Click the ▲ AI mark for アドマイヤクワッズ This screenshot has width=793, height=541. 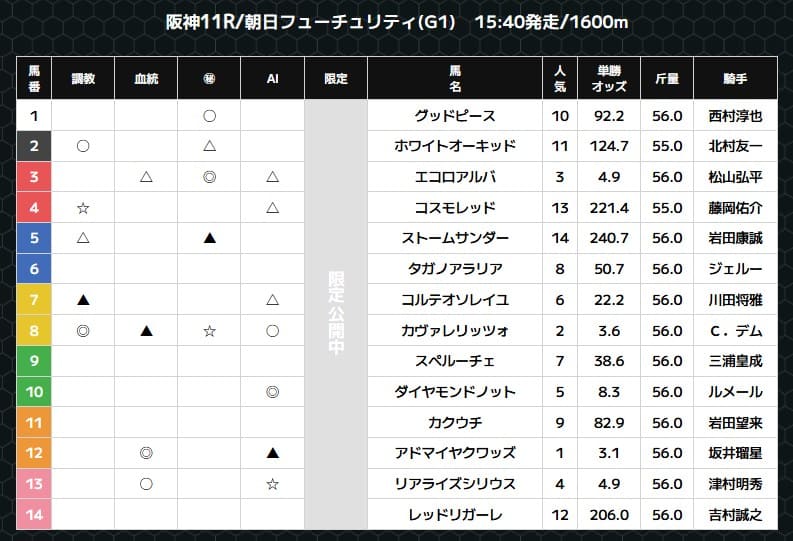tap(272, 453)
